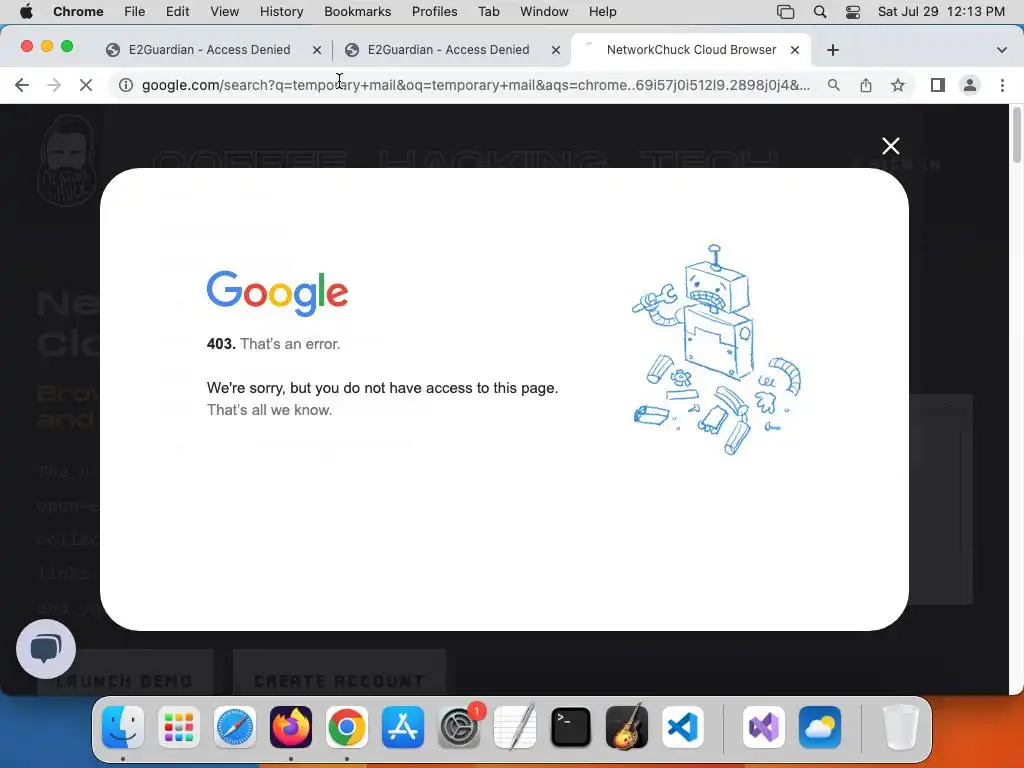Close first E2Guardian tab
1024x768 pixels.
[x=317, y=50]
